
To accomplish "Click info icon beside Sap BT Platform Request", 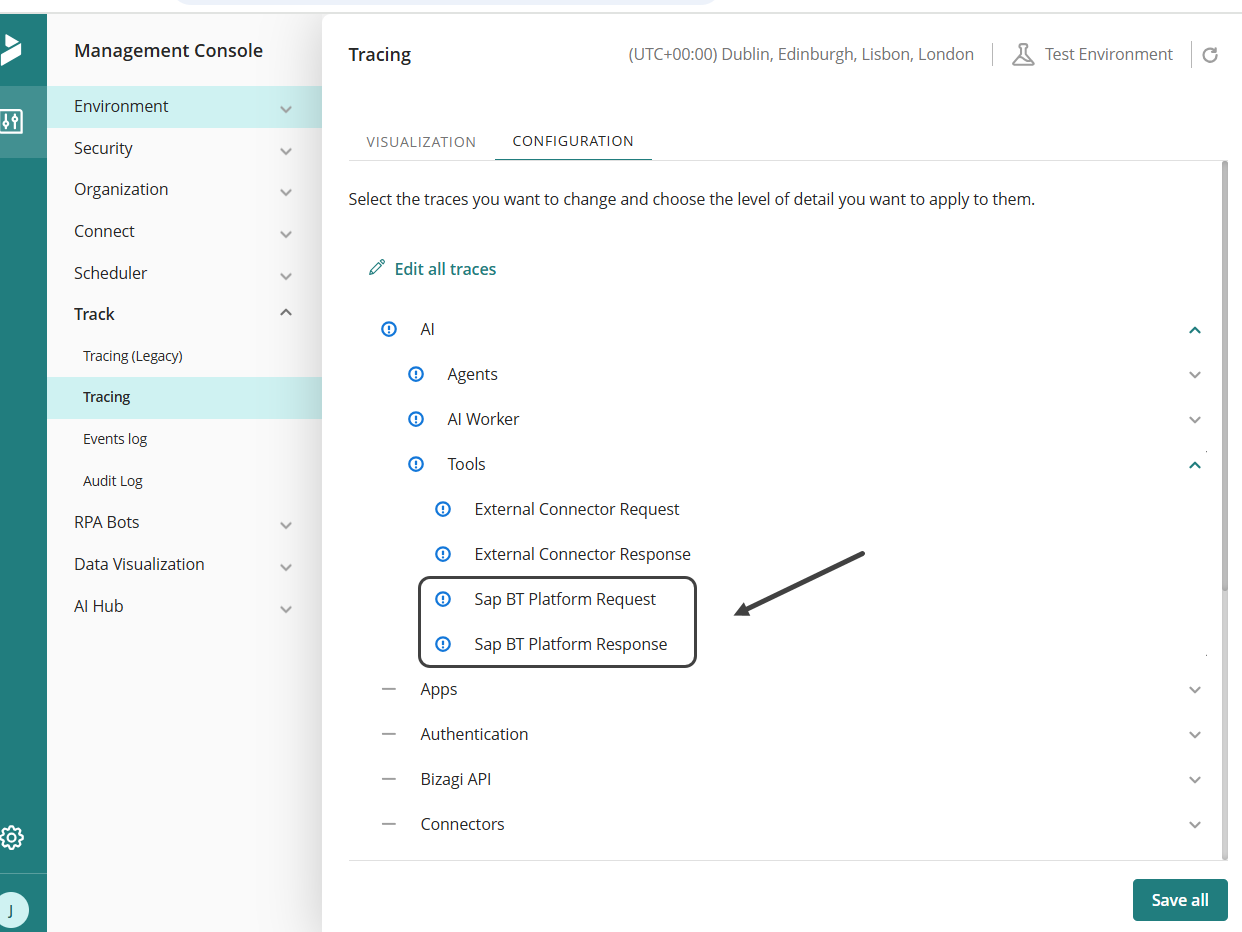I will coord(443,599).
